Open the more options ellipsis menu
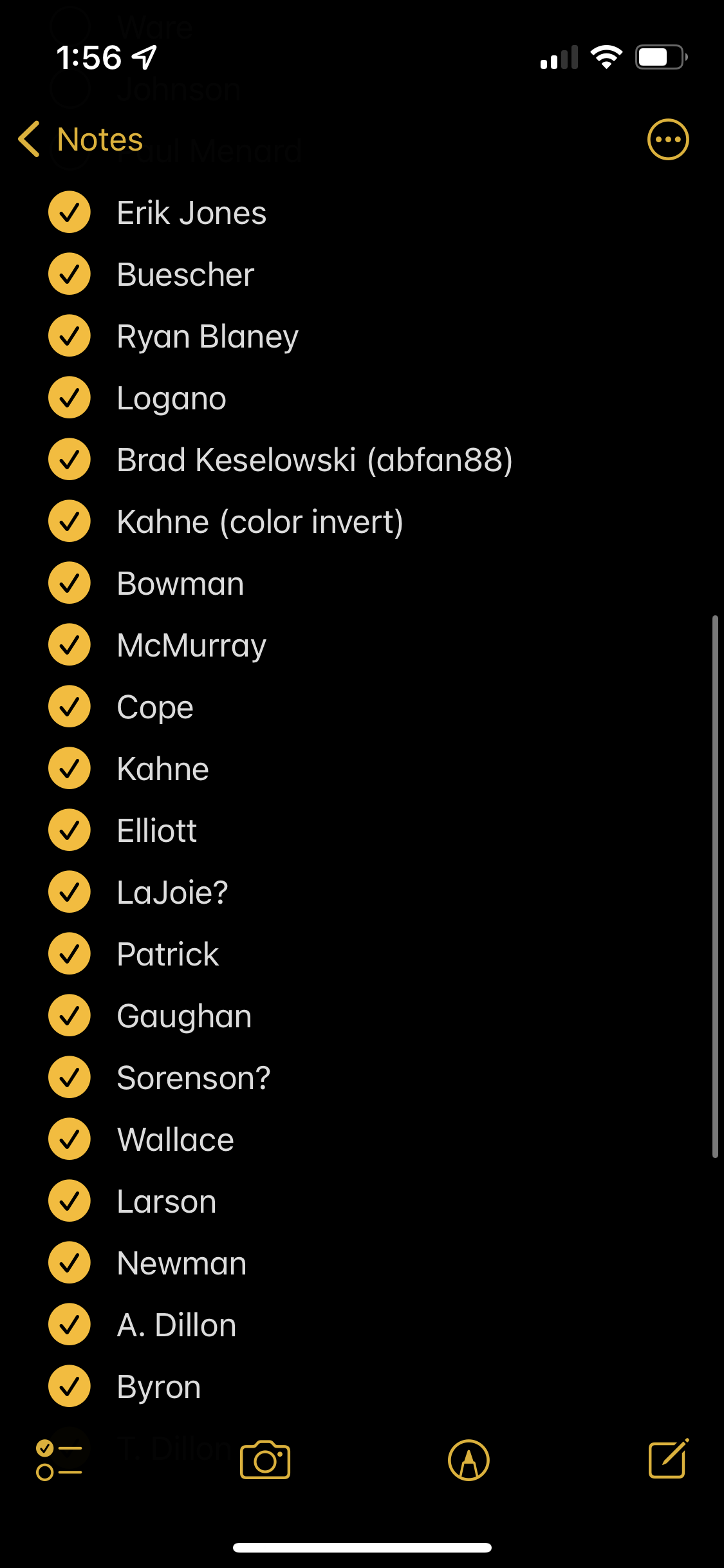The image size is (724, 1568). click(x=667, y=139)
